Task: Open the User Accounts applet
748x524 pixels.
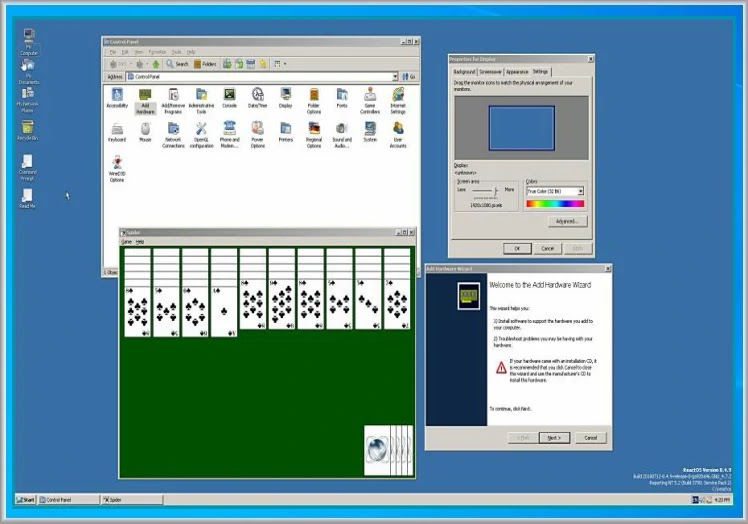Action: (x=398, y=135)
